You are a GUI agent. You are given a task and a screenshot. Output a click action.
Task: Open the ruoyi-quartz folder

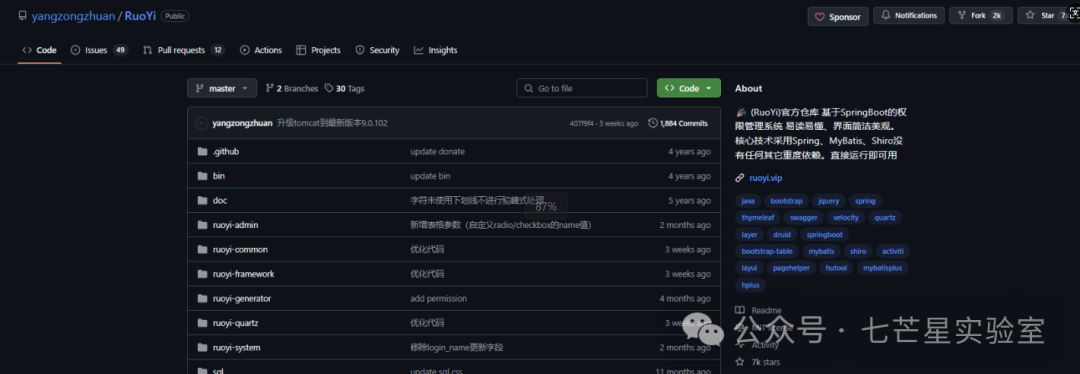pos(236,322)
